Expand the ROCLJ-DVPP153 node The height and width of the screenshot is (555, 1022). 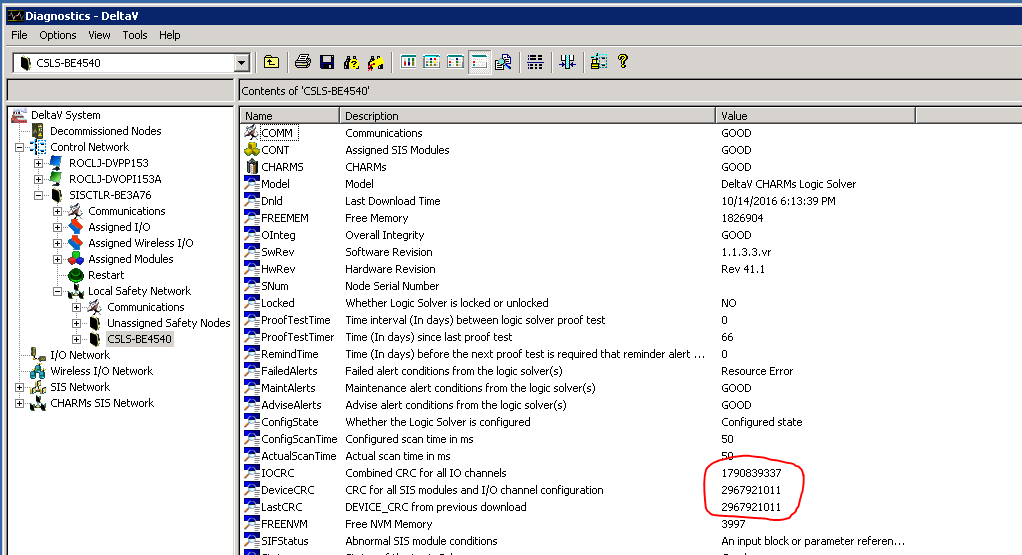point(38,164)
